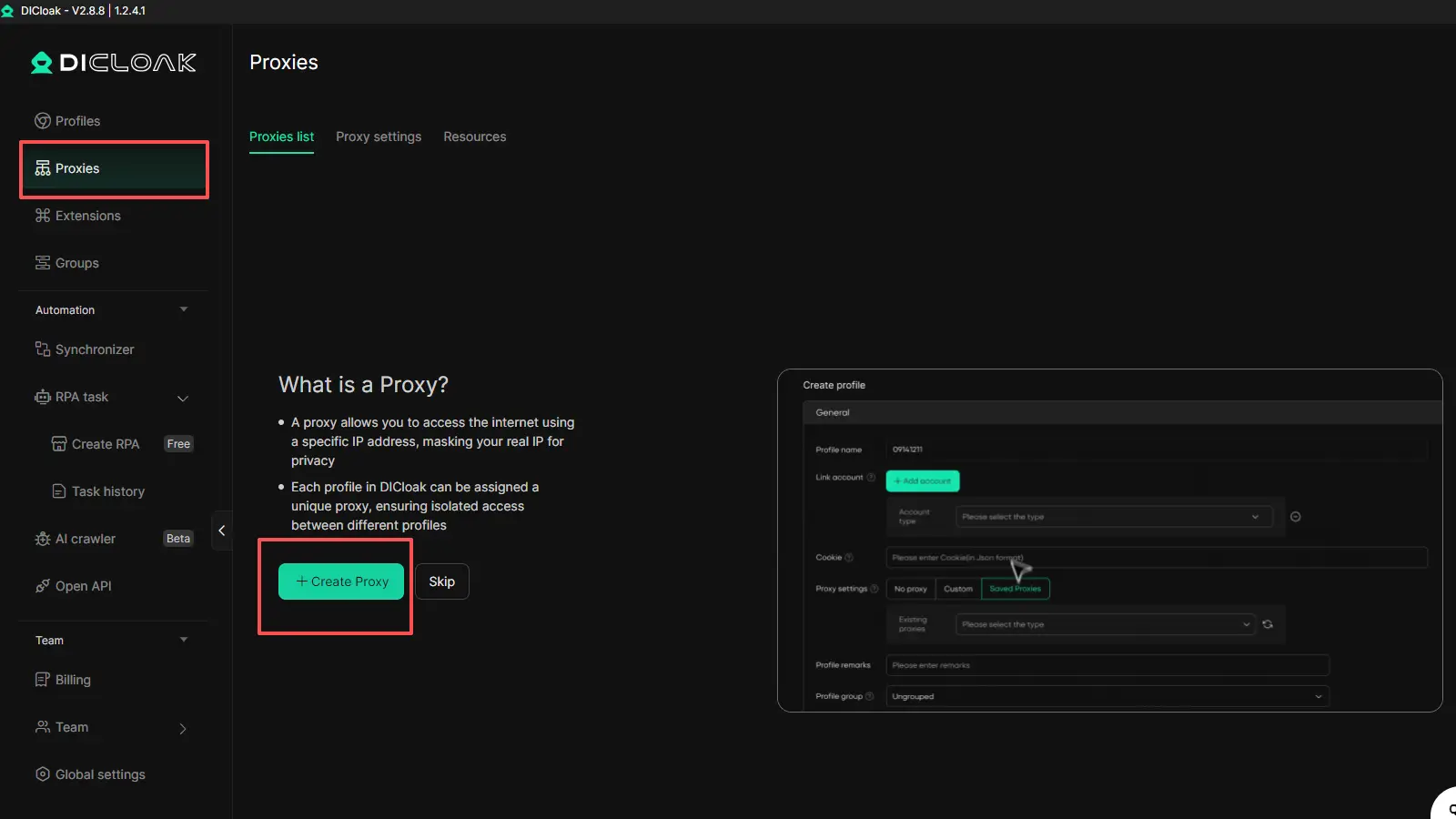Collapse the sidebar with arrow handle
The width and height of the screenshot is (1456, 819).
221,531
